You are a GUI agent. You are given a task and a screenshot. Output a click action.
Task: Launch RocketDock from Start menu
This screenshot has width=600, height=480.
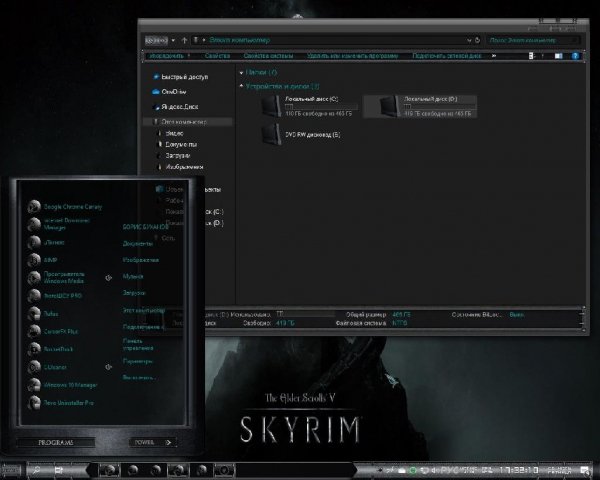pyautogui.click(x=50, y=349)
